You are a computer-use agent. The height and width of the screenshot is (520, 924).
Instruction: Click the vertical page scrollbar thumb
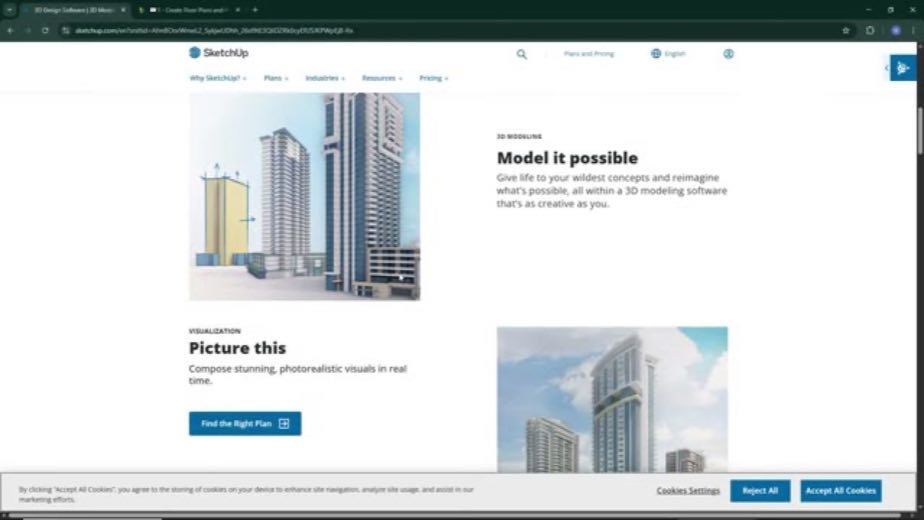pyautogui.click(x=919, y=131)
